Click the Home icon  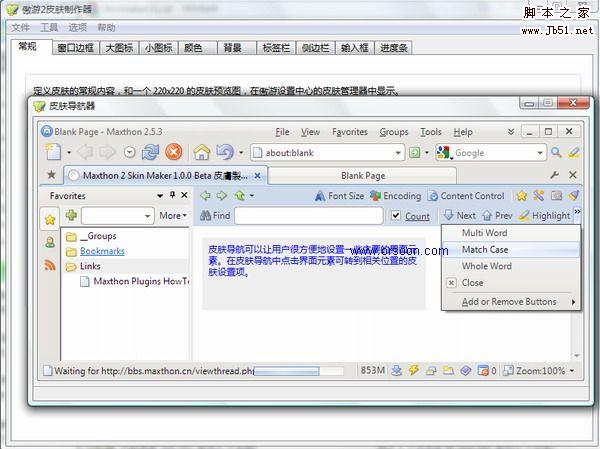(202, 152)
